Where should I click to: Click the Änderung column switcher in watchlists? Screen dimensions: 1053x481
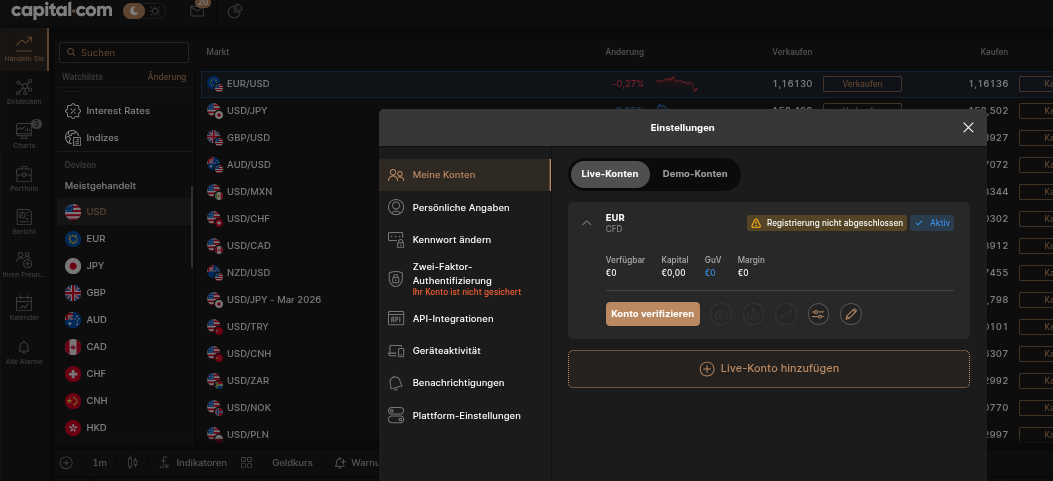point(167,77)
